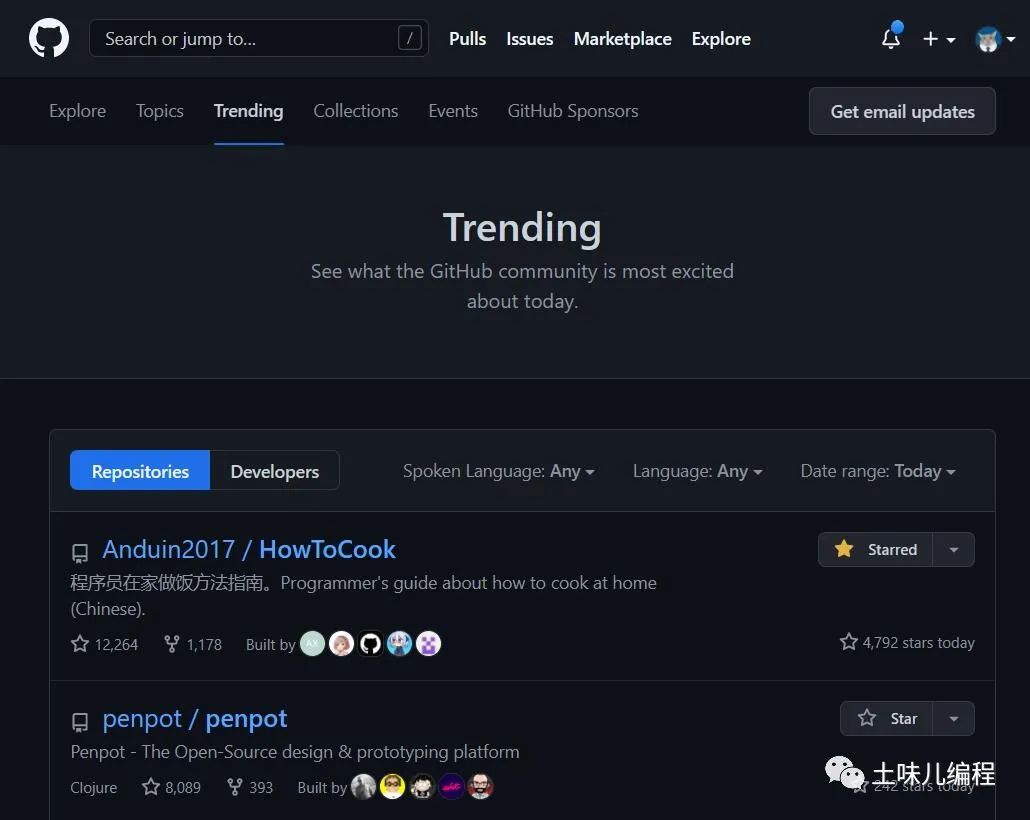
Task: Switch to the Collections tab
Action: [x=355, y=110]
